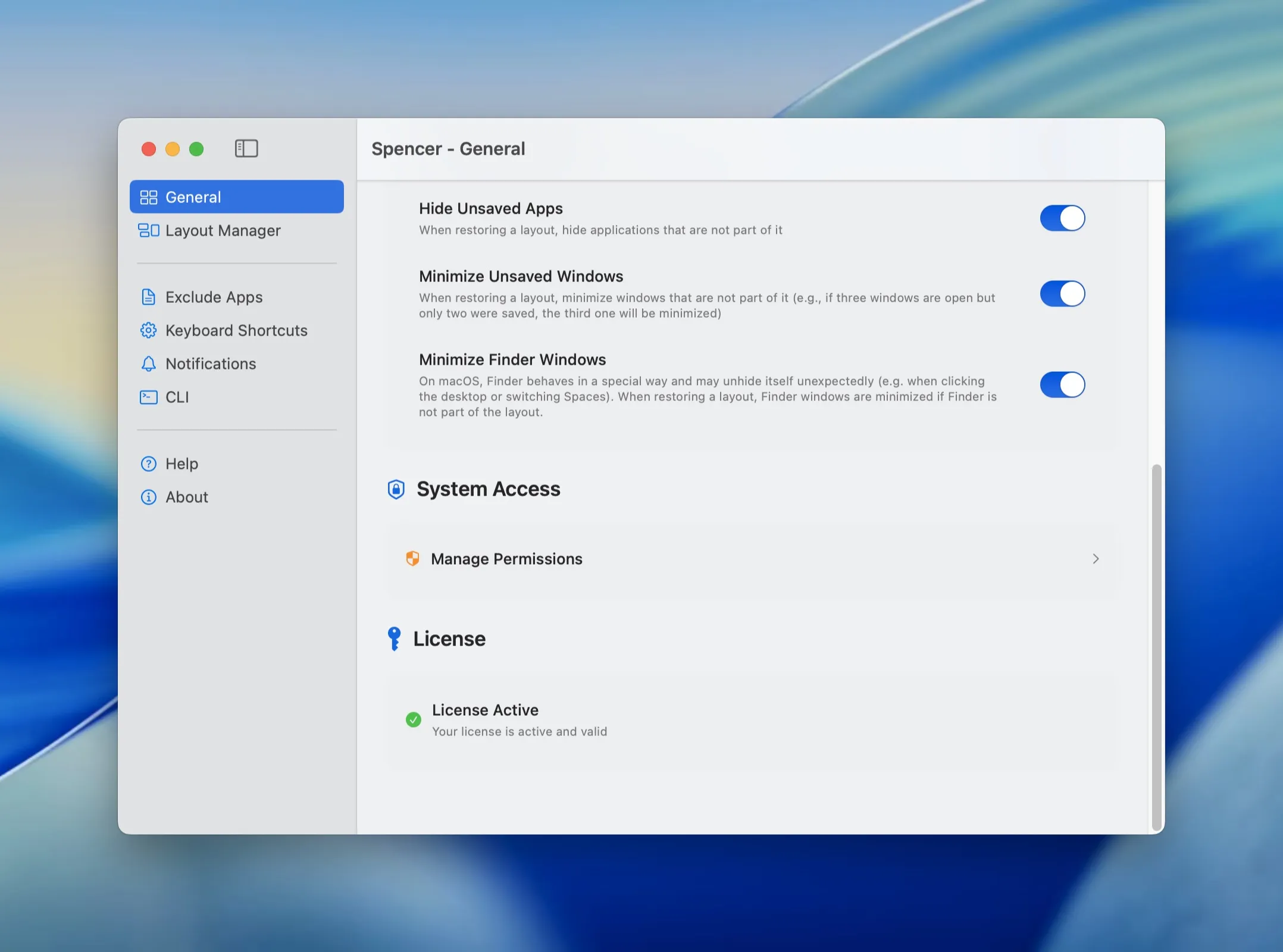1283x952 pixels.
Task: Click the Keyboard Shortcuts gear icon
Action: [148, 330]
